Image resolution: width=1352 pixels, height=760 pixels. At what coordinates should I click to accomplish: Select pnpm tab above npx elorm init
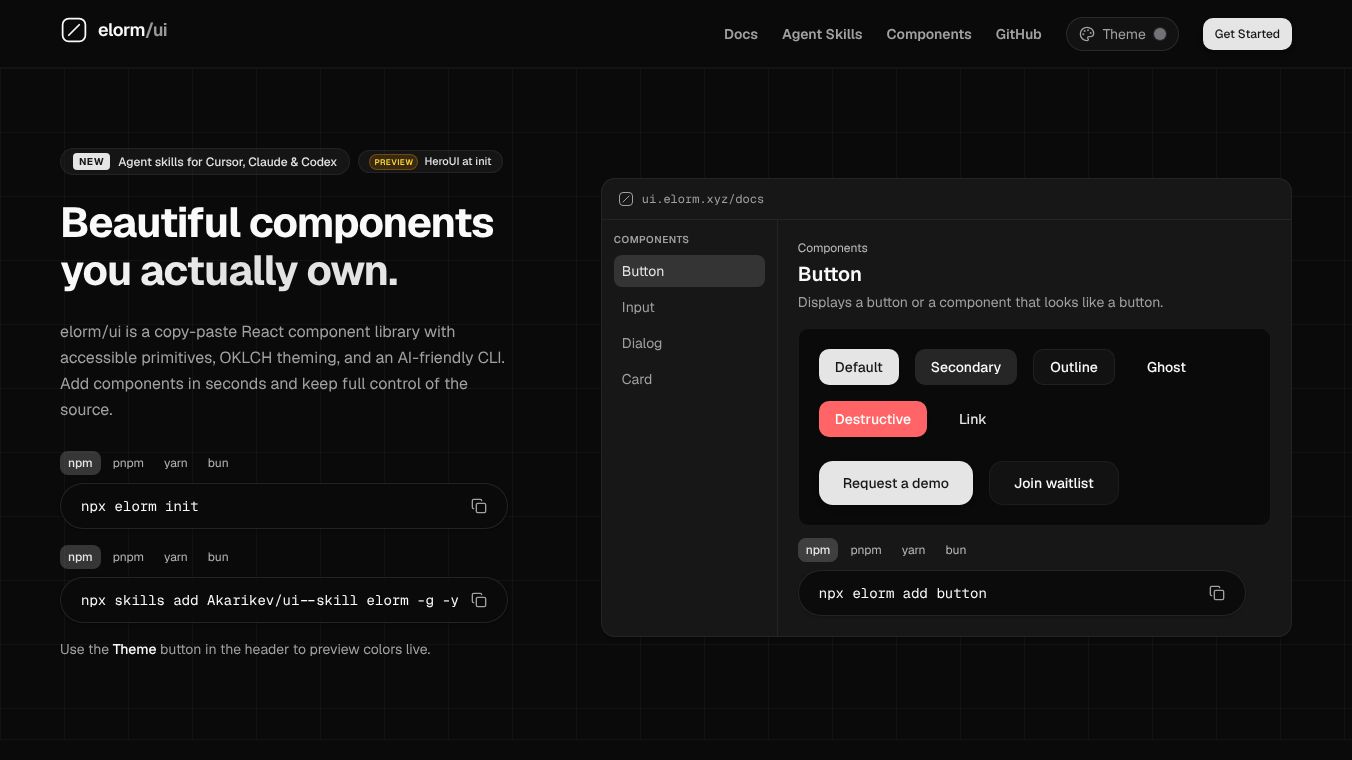[x=128, y=463]
